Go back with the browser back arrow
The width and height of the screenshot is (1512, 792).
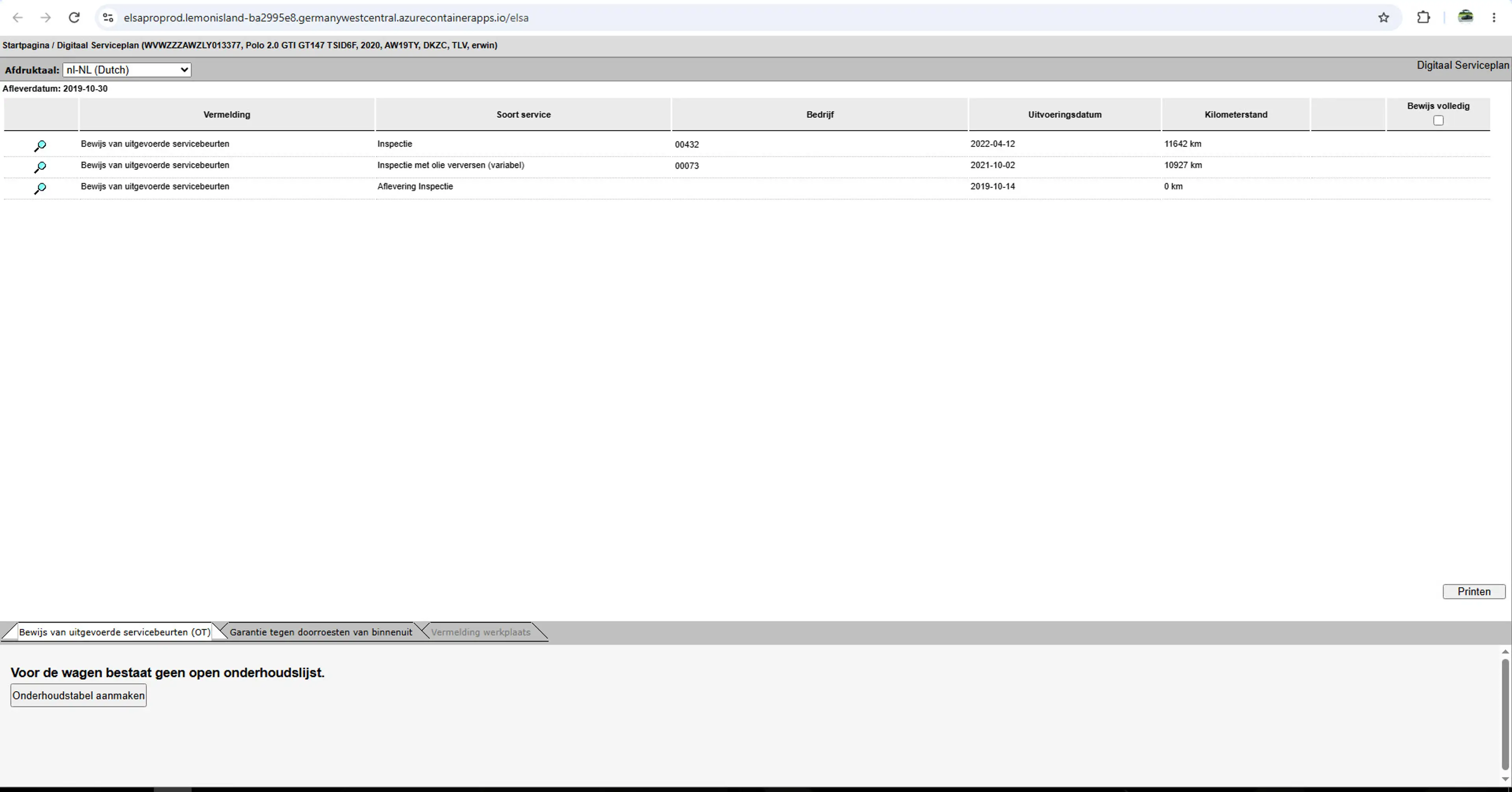[x=18, y=18]
